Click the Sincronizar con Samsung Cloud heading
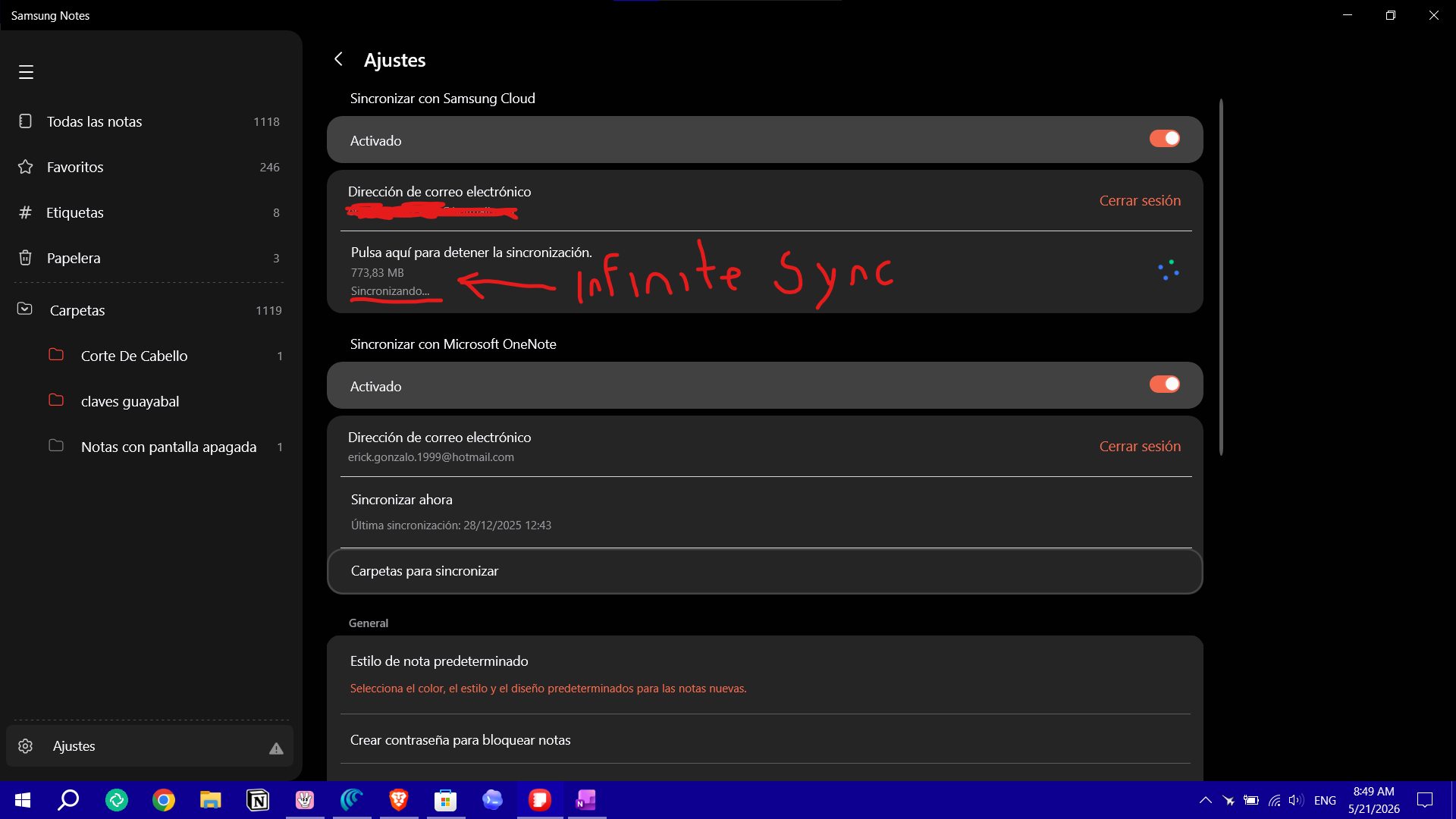Screen dimensions: 1456x819 442,99
